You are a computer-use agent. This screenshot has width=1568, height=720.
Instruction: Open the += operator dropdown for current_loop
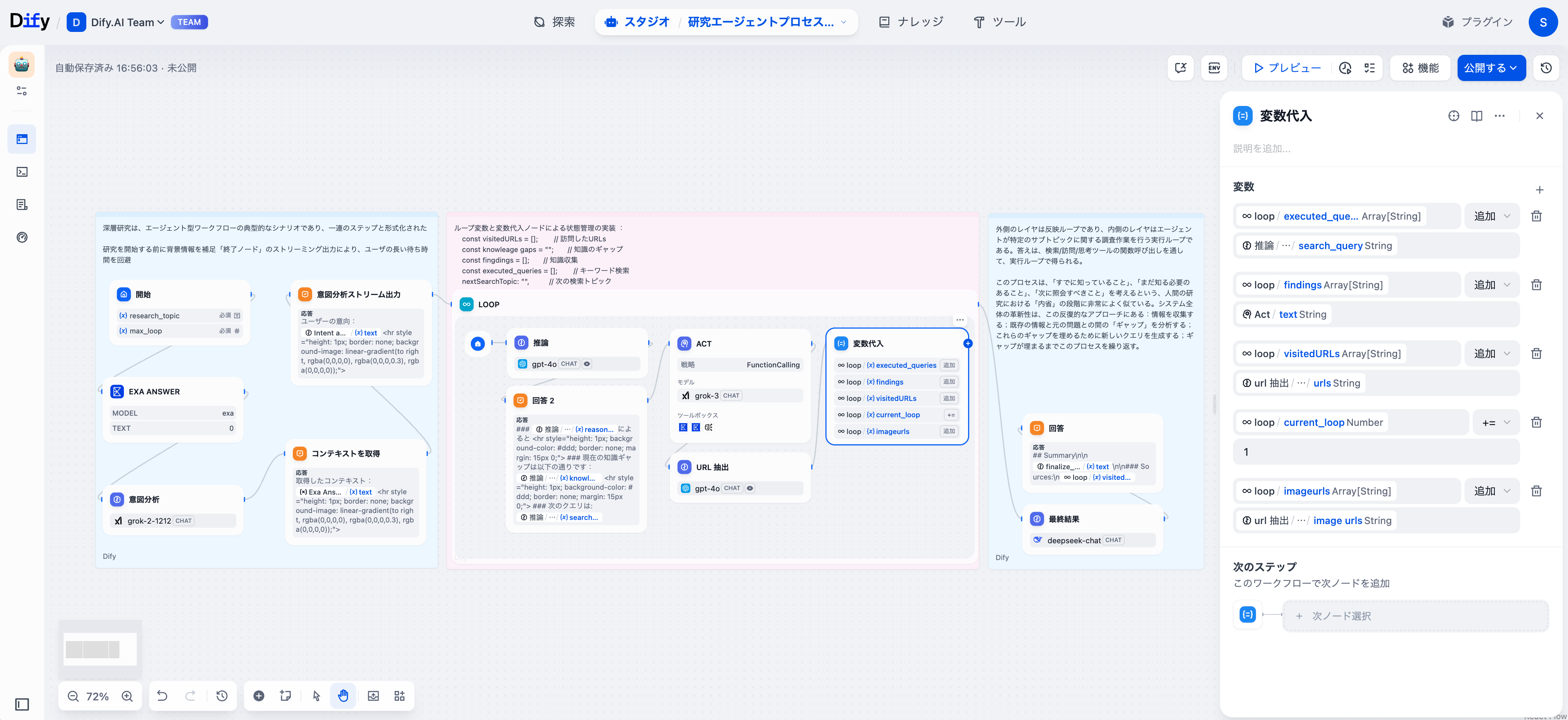pyautogui.click(x=1496, y=422)
